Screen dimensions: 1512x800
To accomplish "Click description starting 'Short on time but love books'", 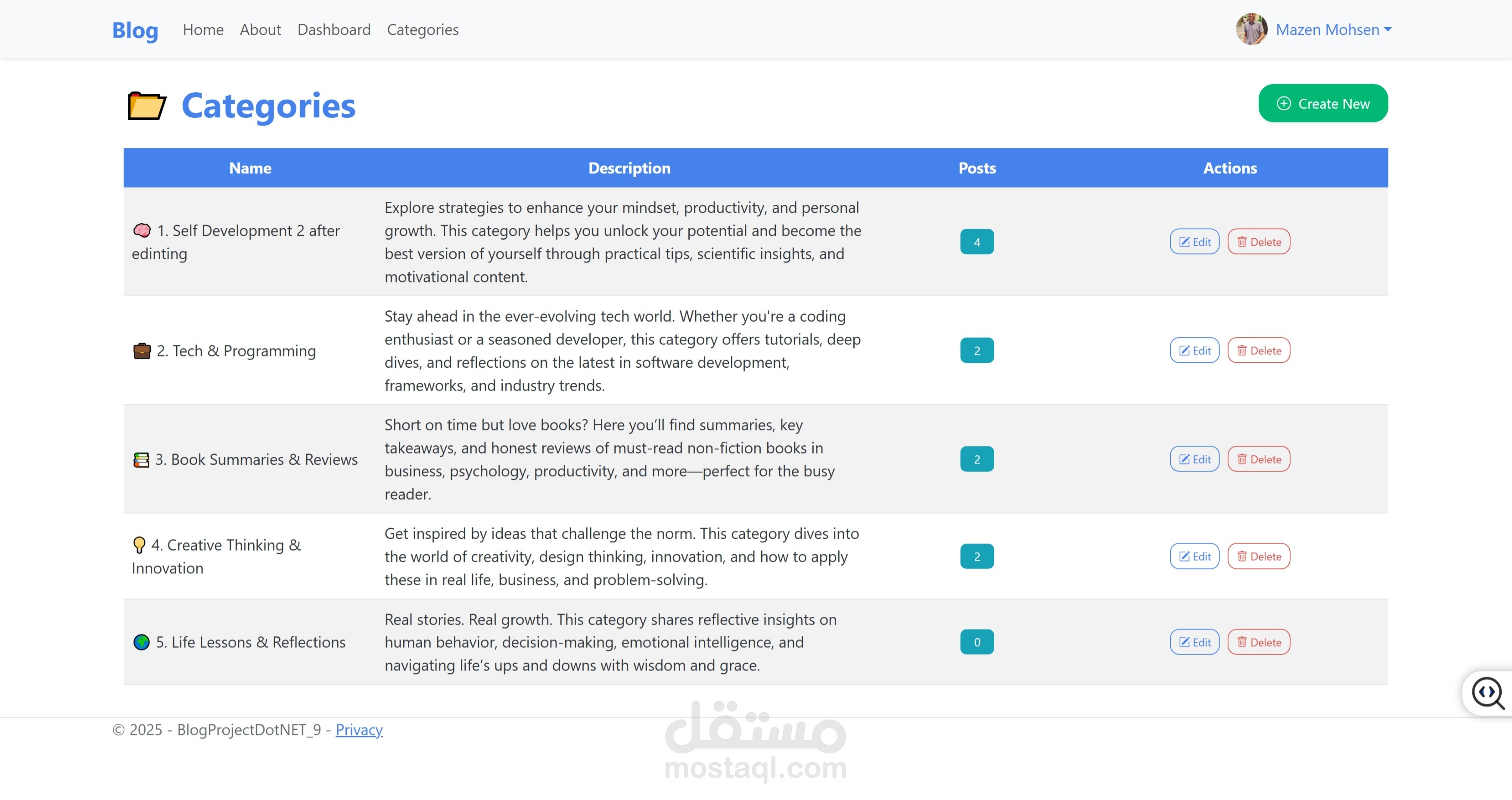I will coord(610,459).
